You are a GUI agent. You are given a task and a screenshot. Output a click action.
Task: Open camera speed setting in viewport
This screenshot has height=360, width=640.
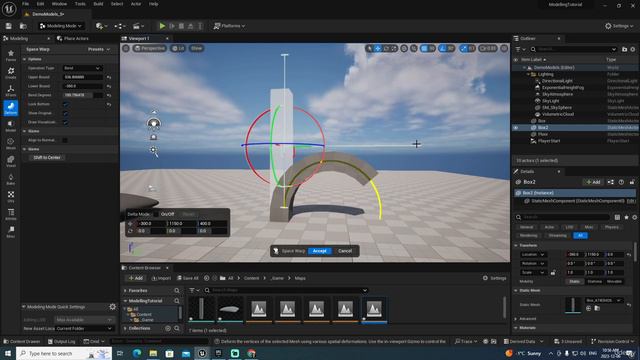click(488, 49)
